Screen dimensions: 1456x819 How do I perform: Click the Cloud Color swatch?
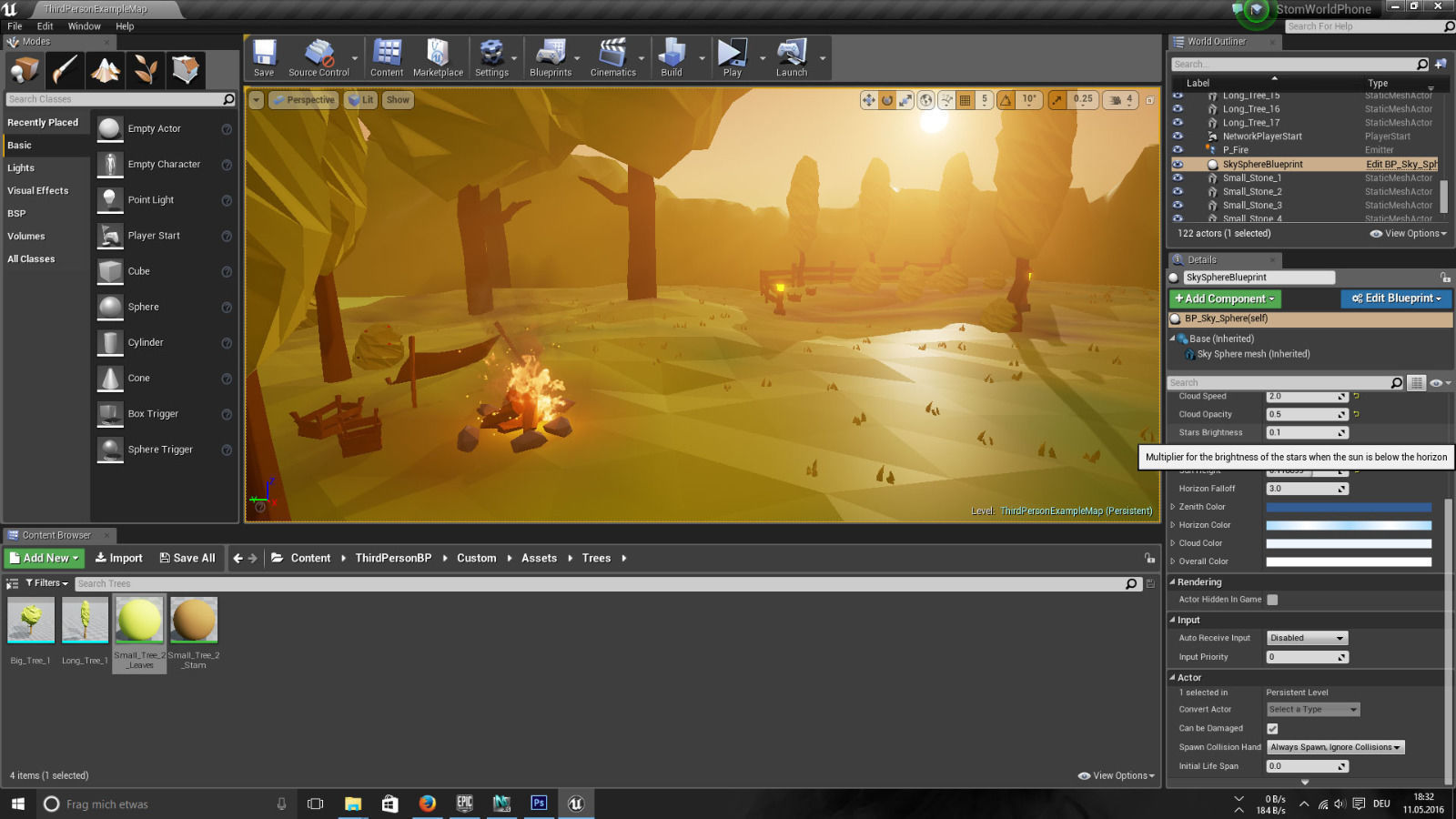(1349, 543)
